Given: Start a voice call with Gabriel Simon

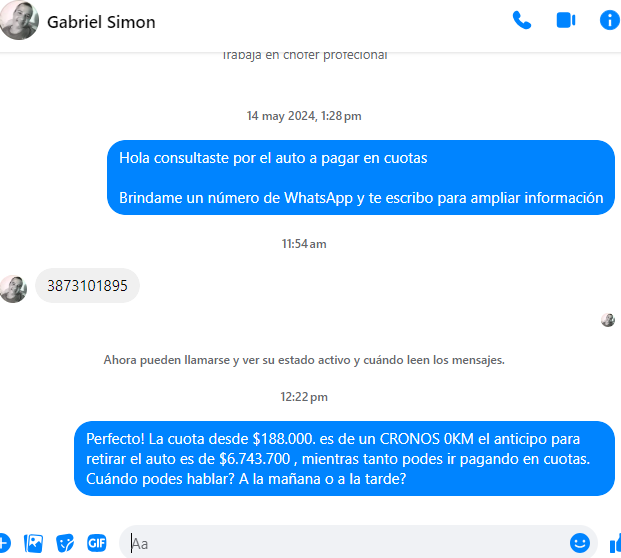Looking at the screenshot, I should coord(522,21).
